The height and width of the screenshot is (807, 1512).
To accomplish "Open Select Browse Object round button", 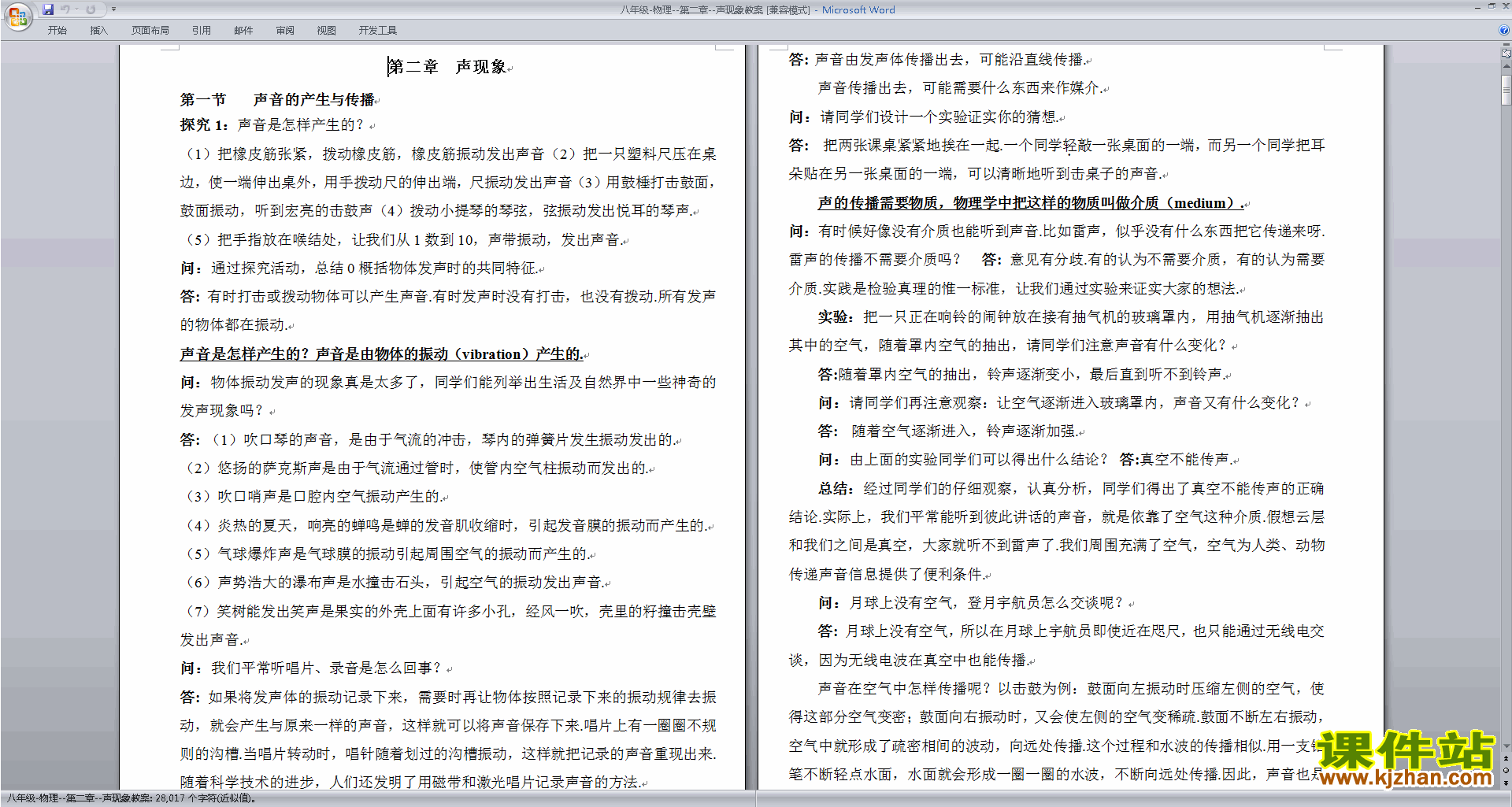I will click(1506, 770).
